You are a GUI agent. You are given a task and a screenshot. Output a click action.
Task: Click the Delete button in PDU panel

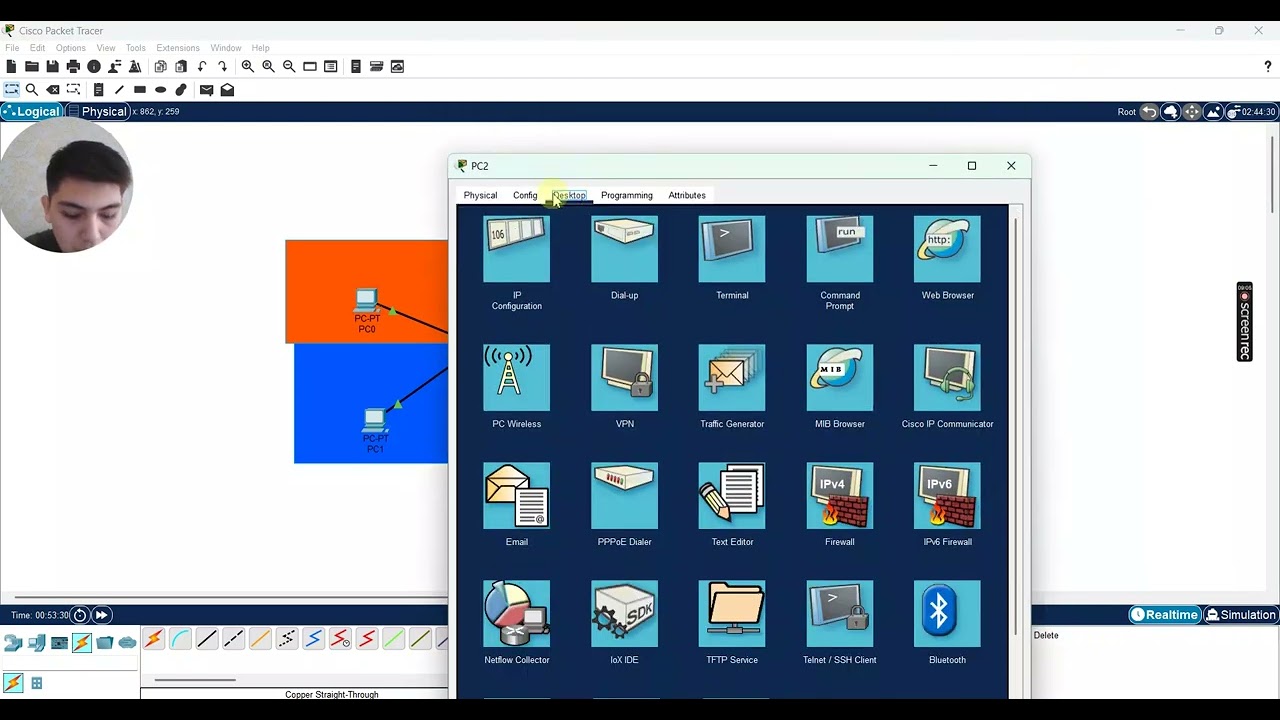(x=1046, y=635)
